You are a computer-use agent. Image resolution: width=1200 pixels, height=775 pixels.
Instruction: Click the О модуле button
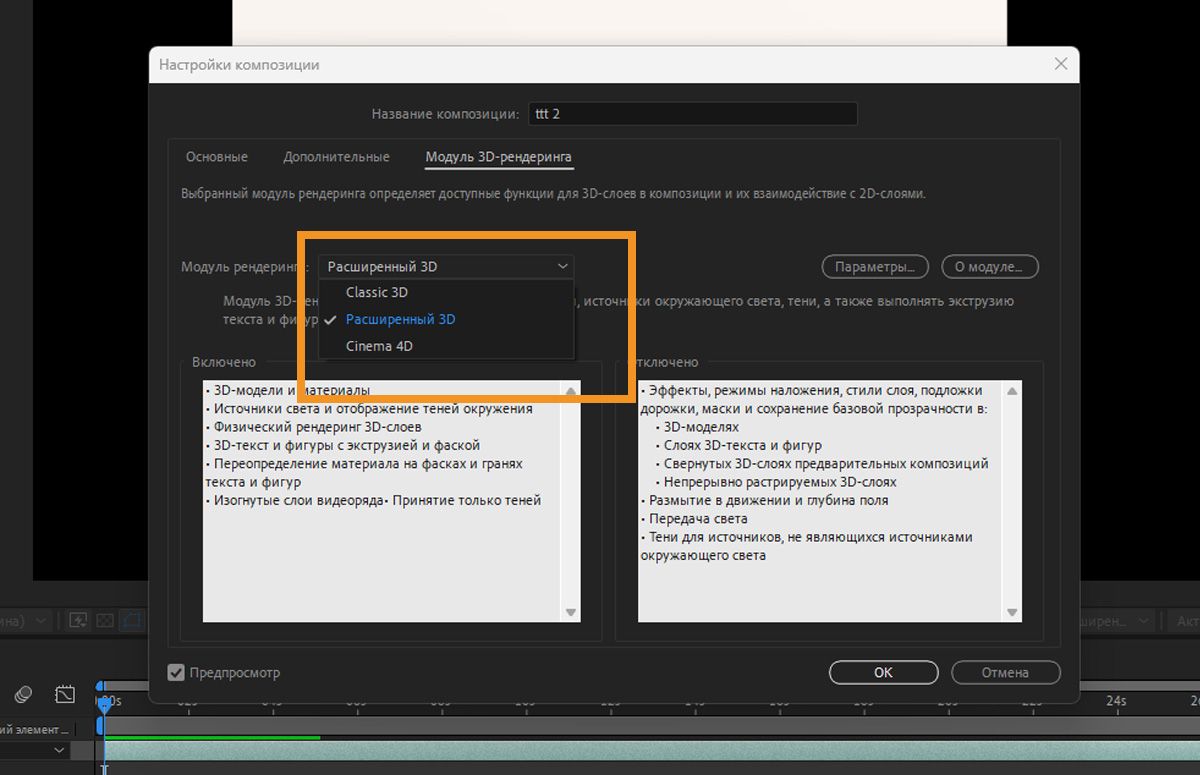989,266
